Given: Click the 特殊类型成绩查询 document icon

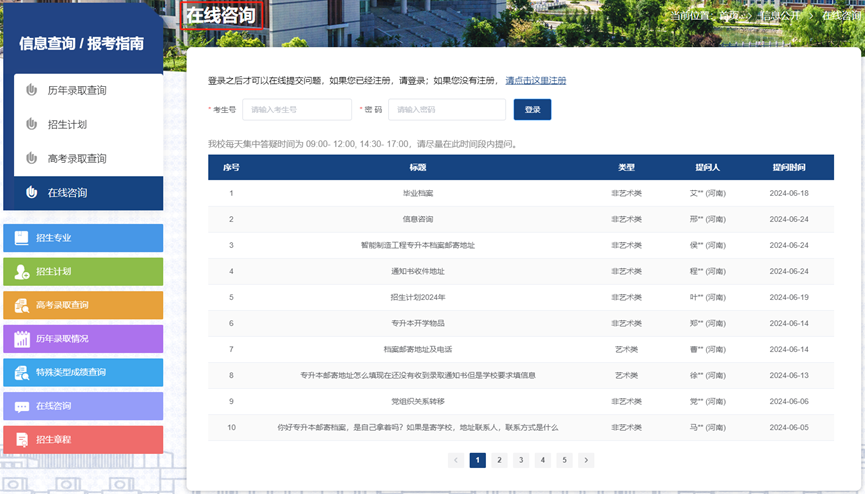Looking at the screenshot, I should [x=22, y=373].
